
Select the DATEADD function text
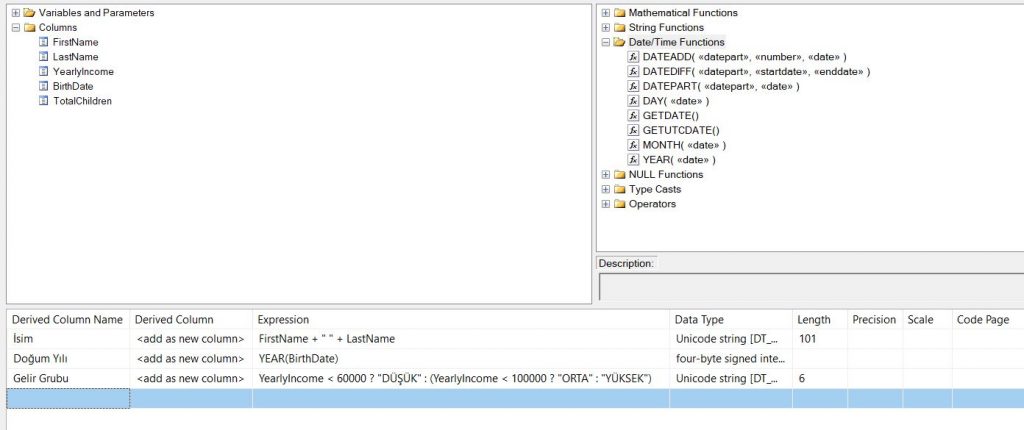tap(744, 57)
